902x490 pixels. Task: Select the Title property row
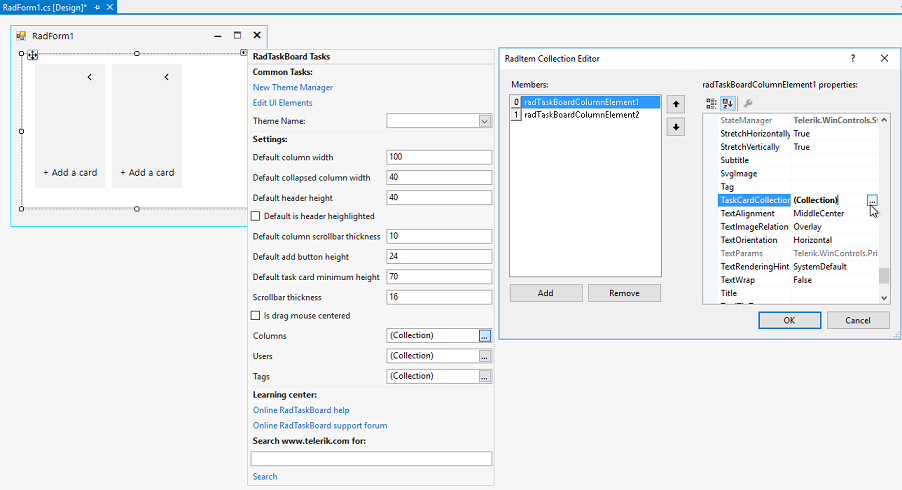coord(798,293)
